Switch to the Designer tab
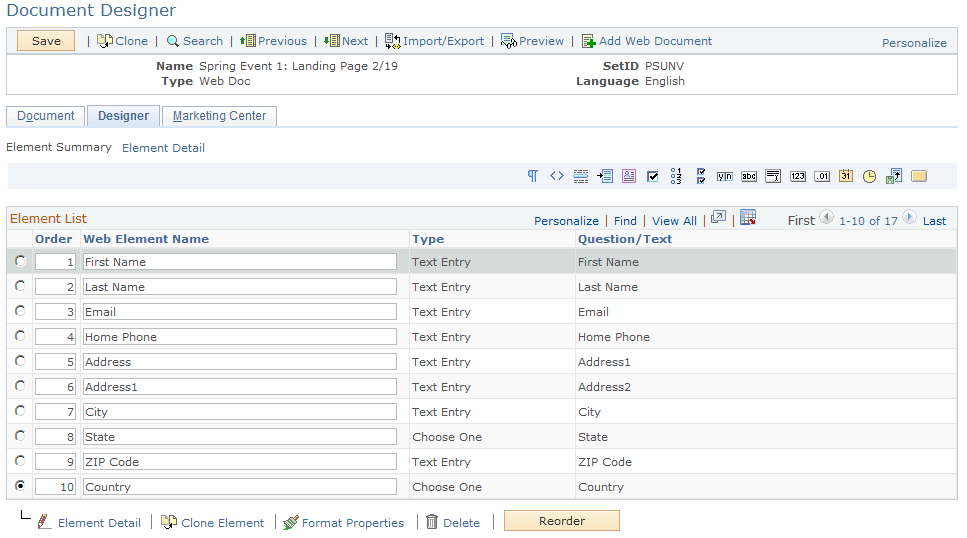The image size is (967, 538). (123, 116)
